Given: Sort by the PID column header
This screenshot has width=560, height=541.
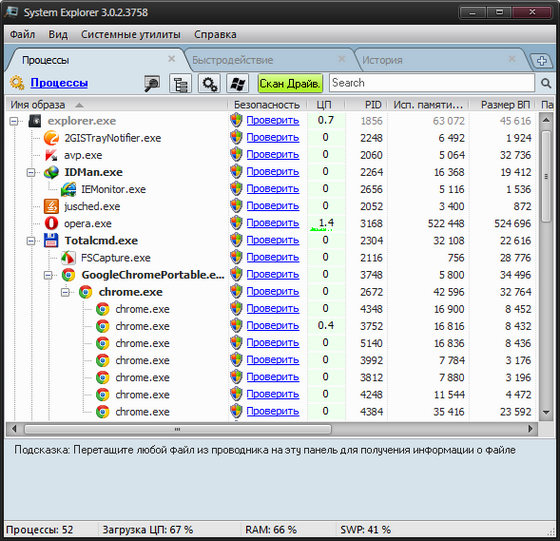Looking at the screenshot, I should tap(367, 105).
